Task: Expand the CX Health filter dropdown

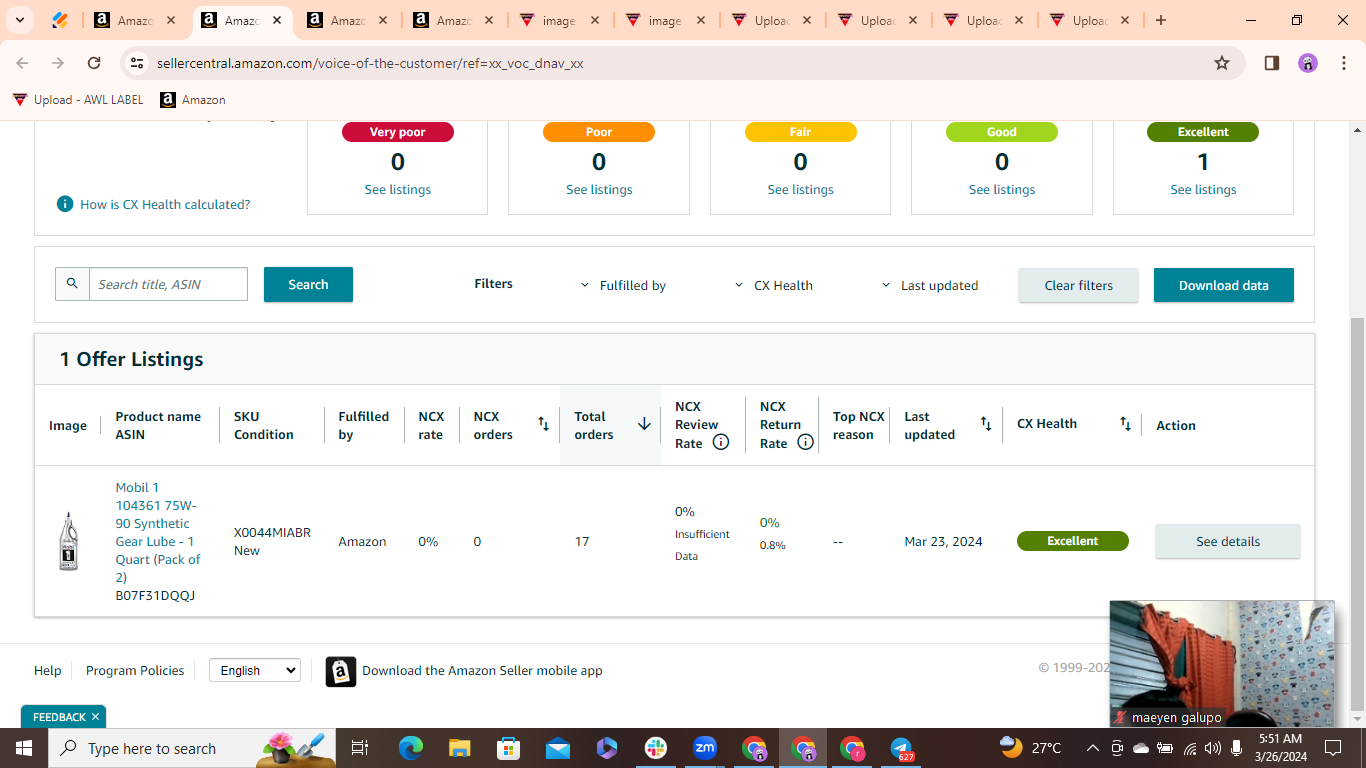Action: 773,285
